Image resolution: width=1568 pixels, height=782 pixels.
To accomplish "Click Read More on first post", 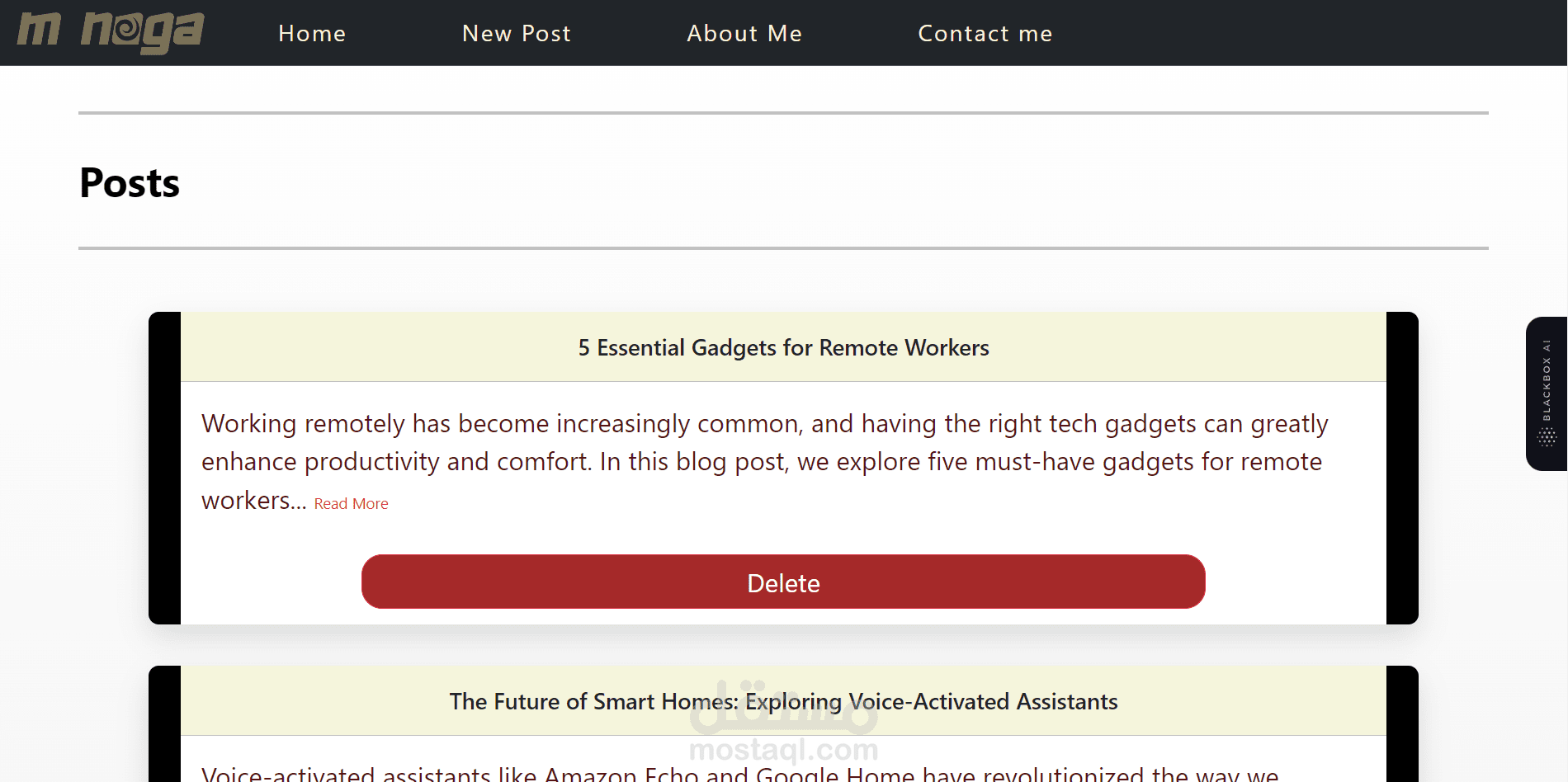I will click(351, 504).
